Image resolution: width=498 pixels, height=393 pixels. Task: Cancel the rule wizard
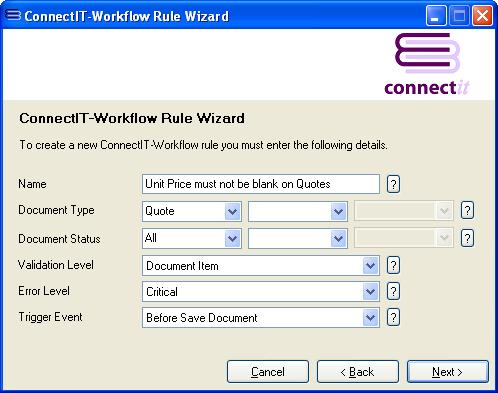[268, 371]
